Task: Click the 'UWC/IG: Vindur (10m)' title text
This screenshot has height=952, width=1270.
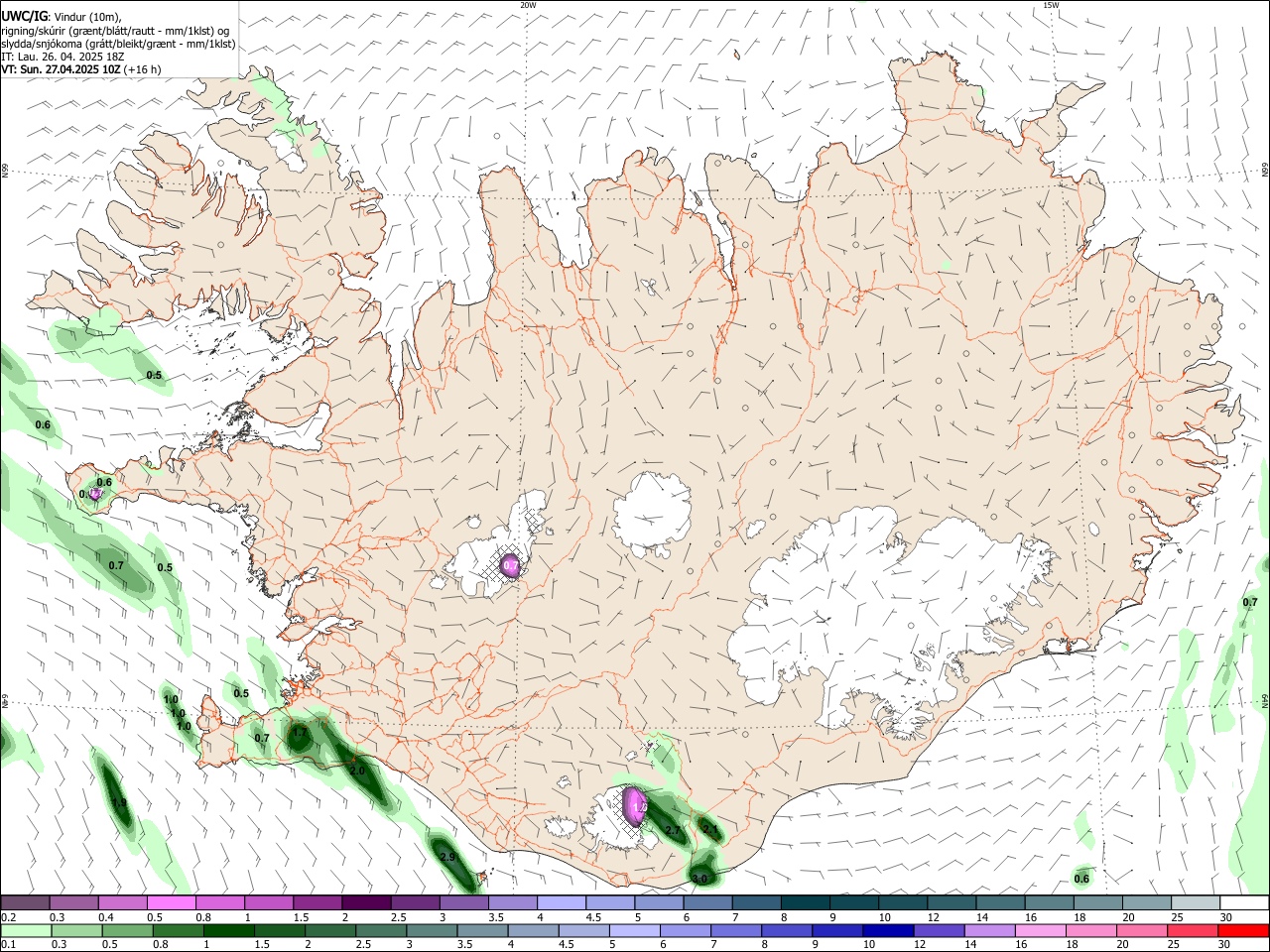Action: click(x=61, y=17)
